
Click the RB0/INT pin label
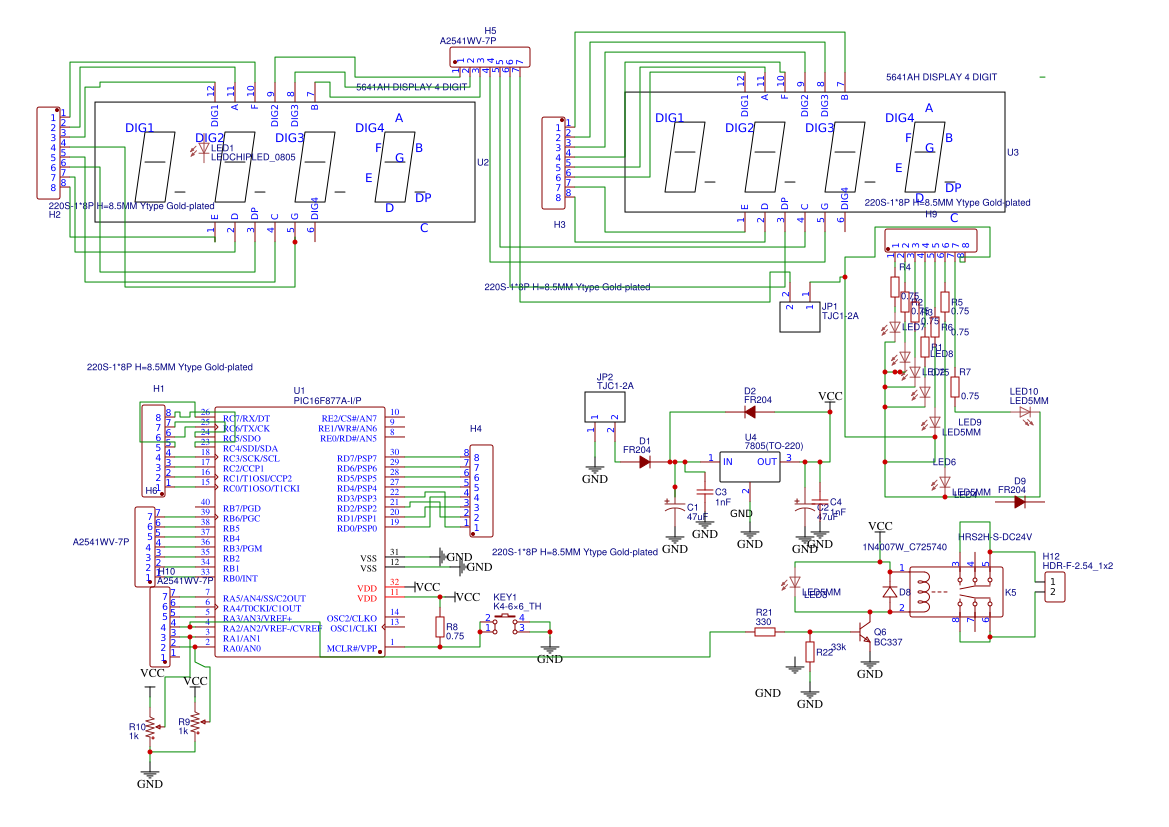pos(240,579)
